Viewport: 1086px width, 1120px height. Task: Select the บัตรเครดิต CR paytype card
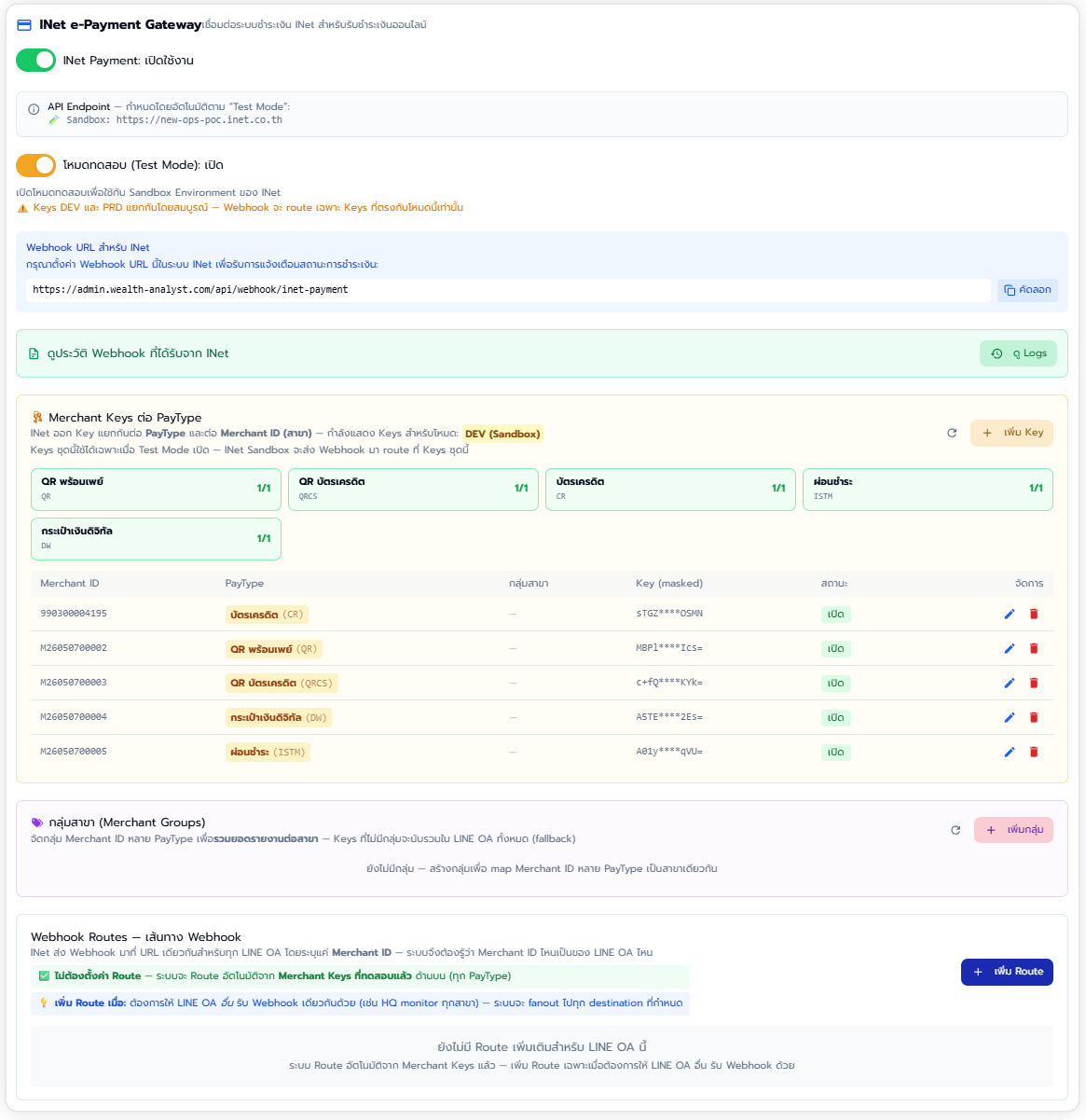point(670,490)
